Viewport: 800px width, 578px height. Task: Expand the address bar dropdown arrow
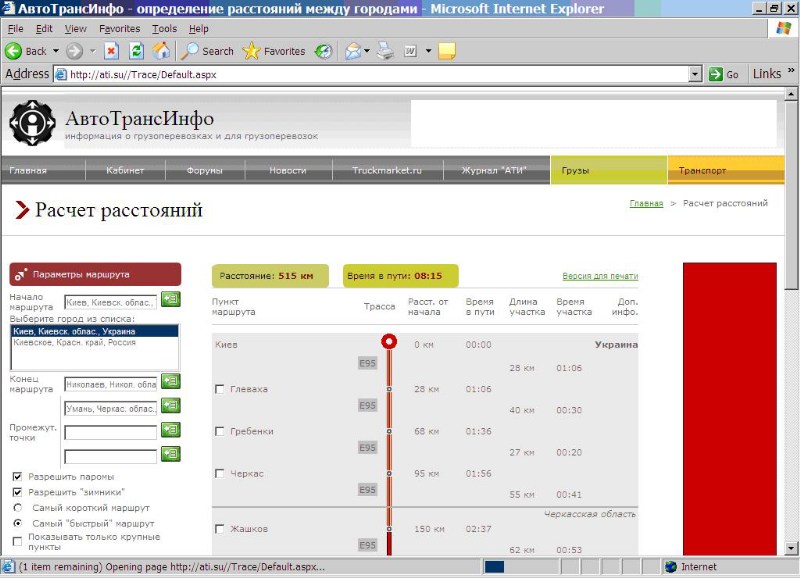tap(696, 75)
